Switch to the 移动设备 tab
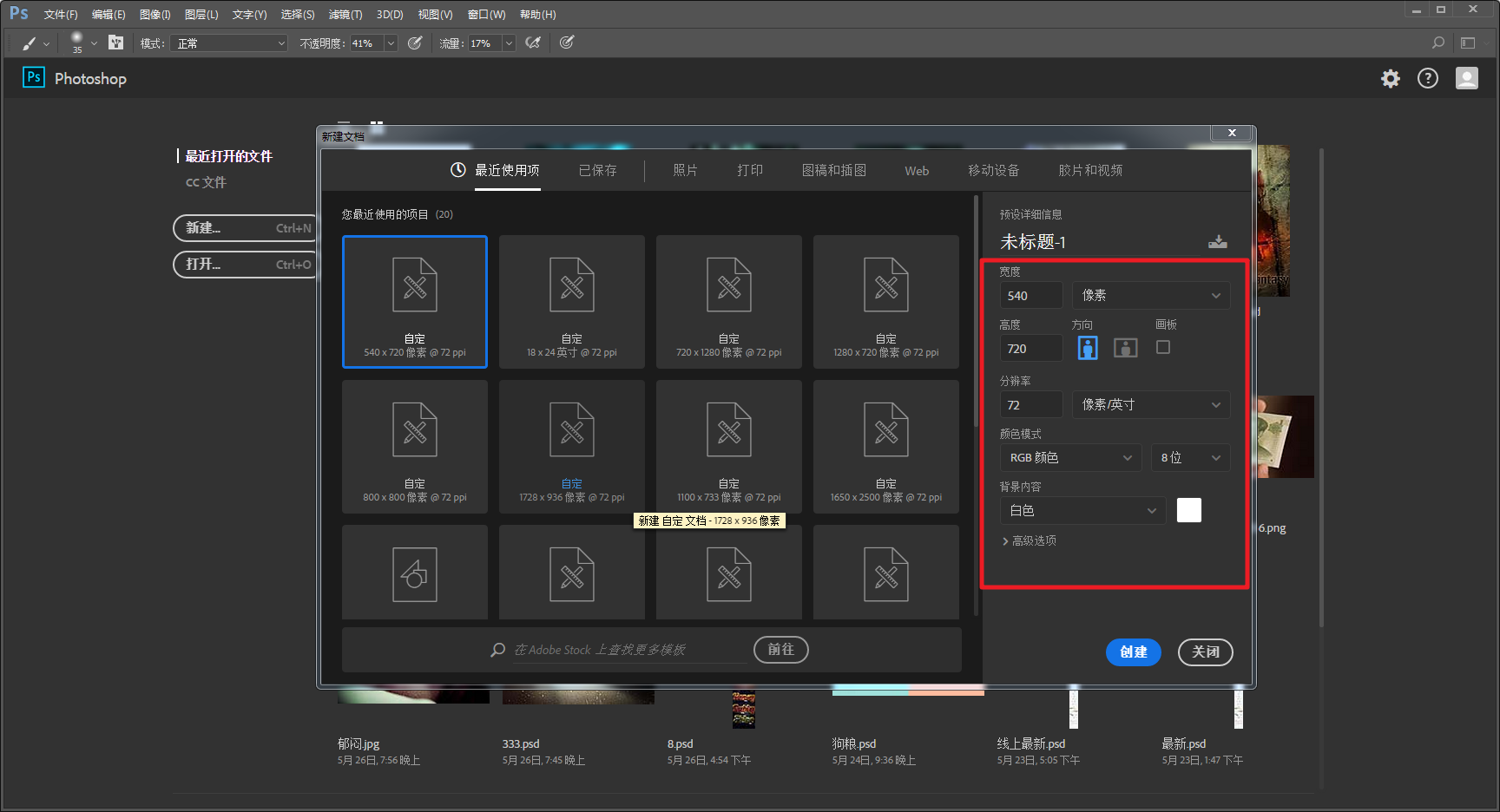 (994, 170)
